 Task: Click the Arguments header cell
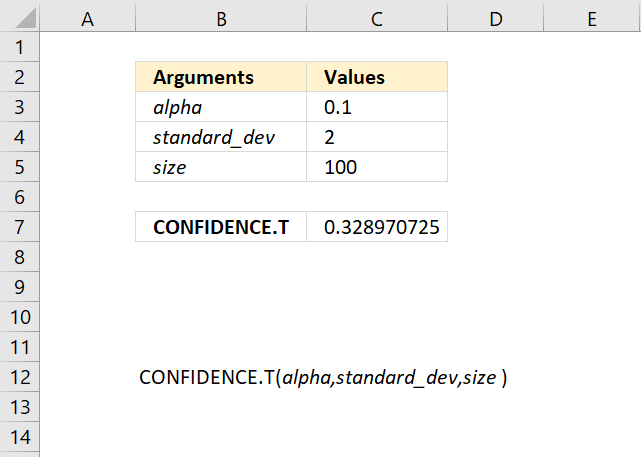(x=221, y=77)
